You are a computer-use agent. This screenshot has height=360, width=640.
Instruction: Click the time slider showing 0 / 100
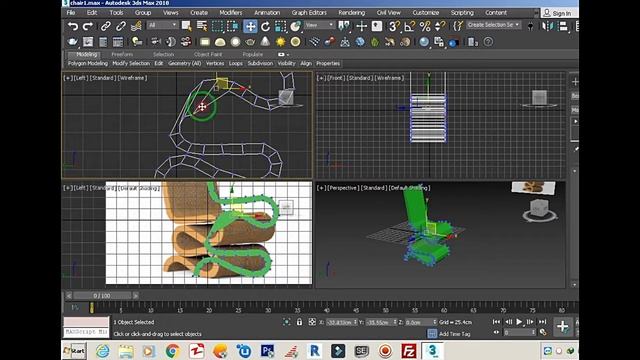102,296
